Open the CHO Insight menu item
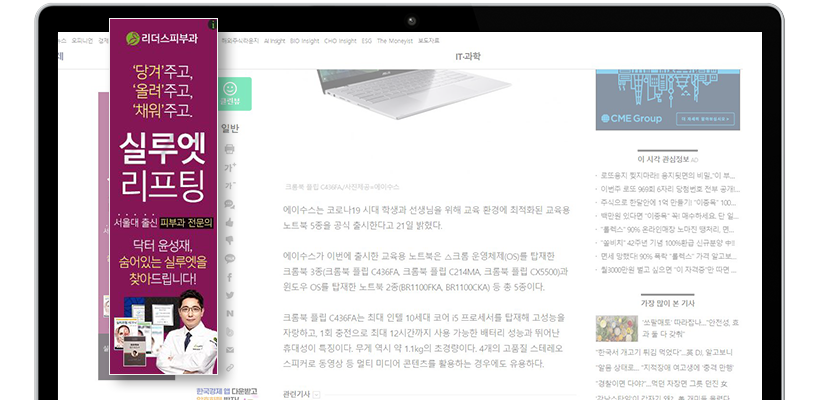 point(340,41)
